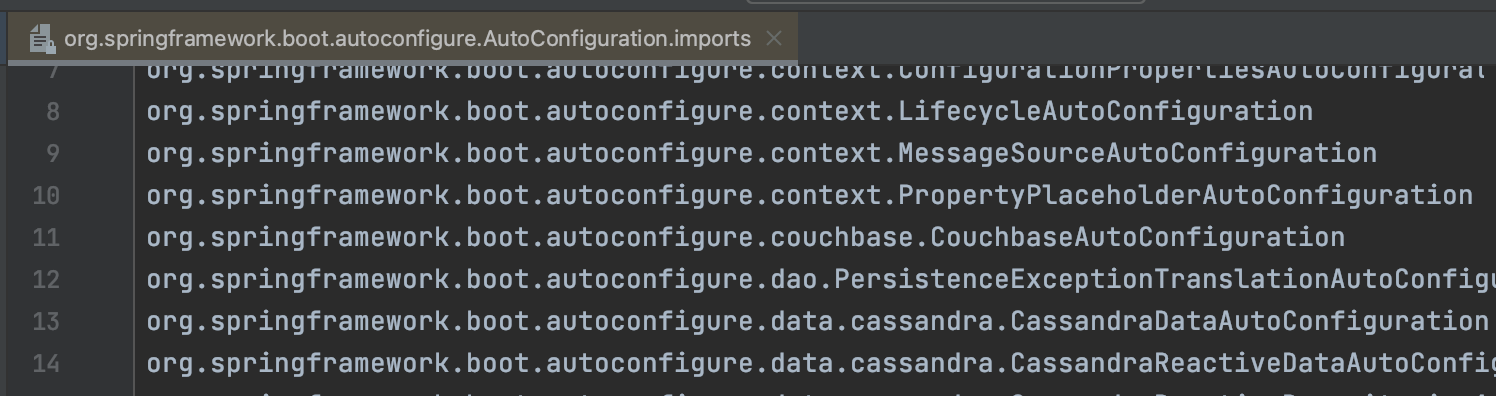Click the lowercase couchbase package segment
This screenshot has width=1496, height=396.
coord(842,237)
